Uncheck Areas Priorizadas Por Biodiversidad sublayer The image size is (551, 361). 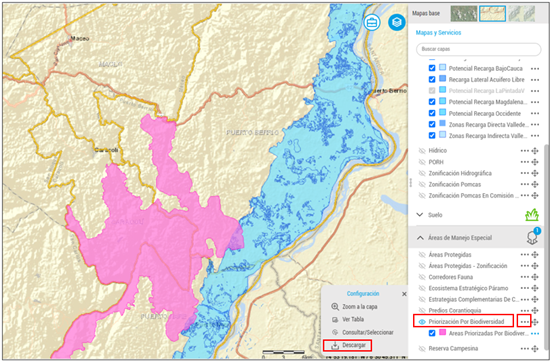432,333
